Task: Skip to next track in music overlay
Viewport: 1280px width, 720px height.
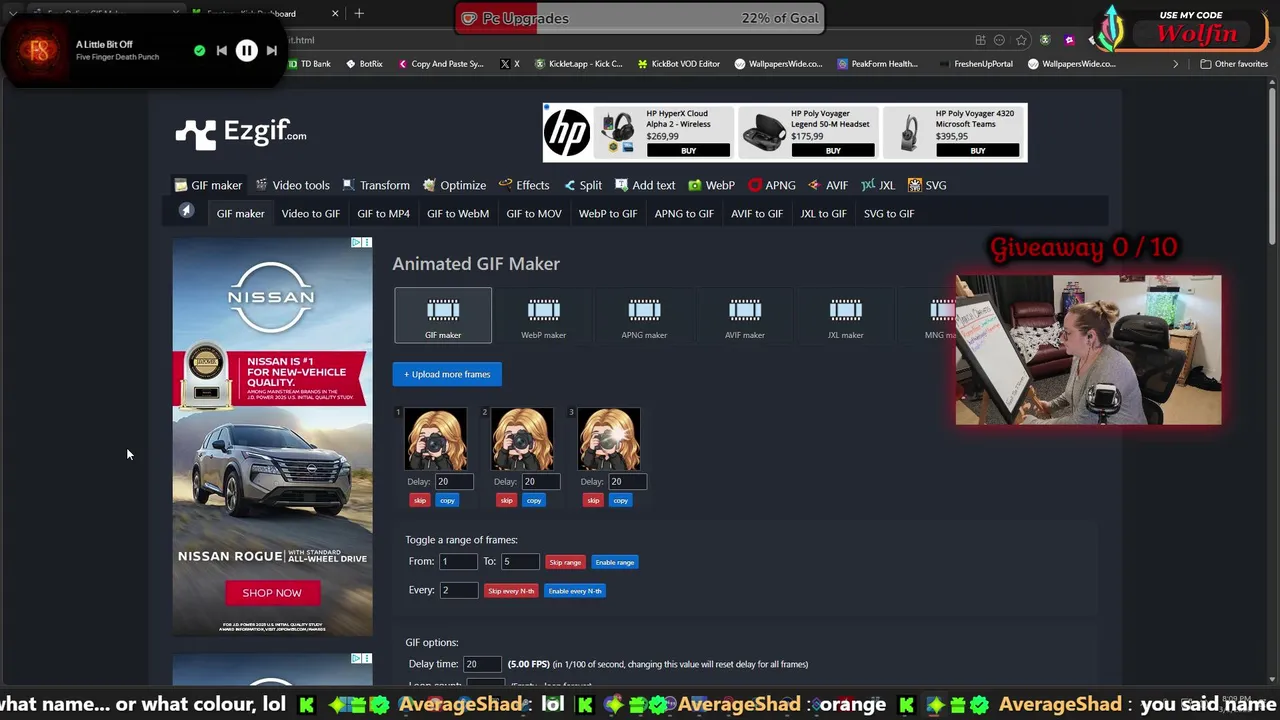Action: [272, 50]
